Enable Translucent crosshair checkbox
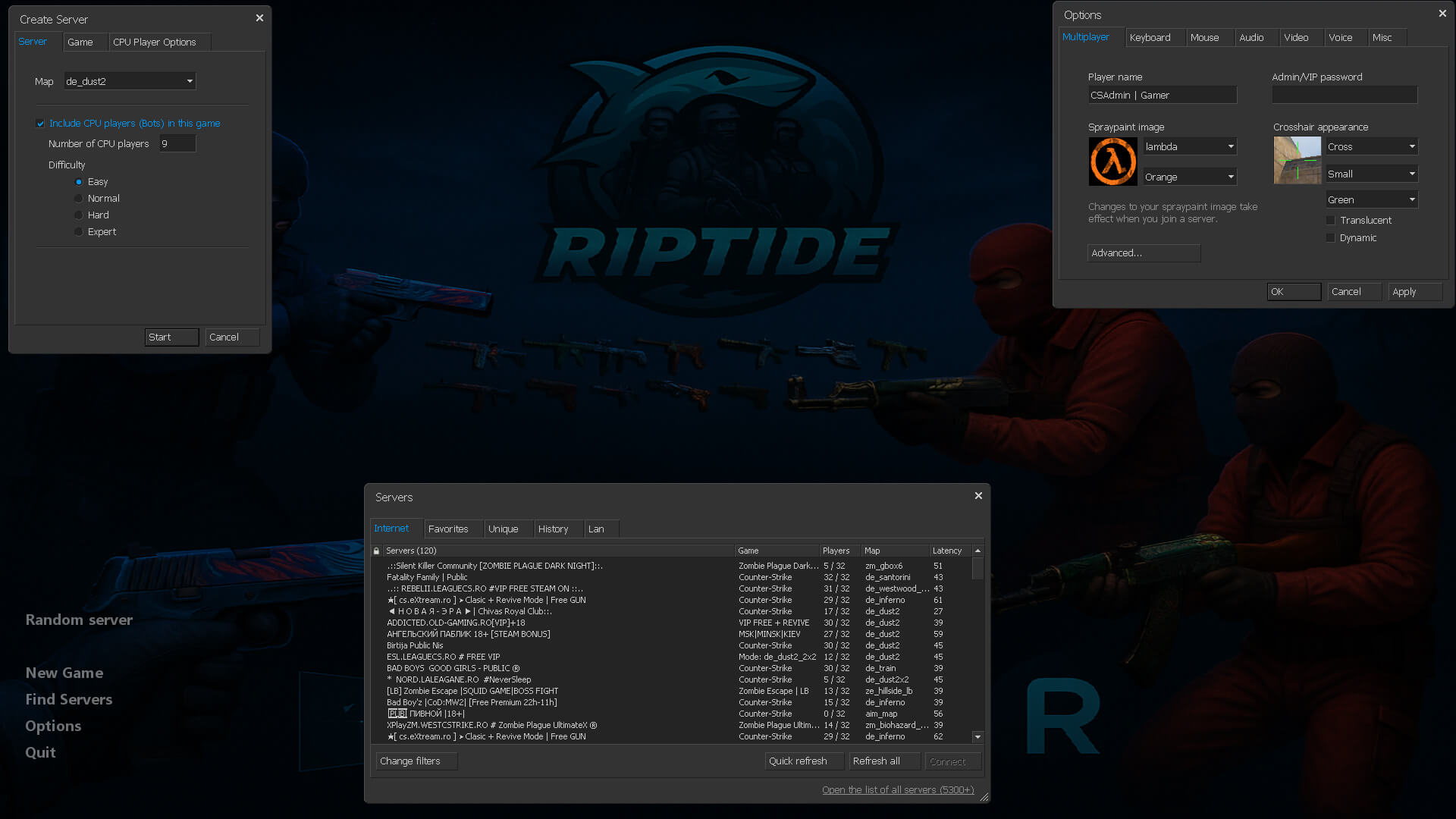Image resolution: width=1456 pixels, height=819 pixels. coord(1330,221)
